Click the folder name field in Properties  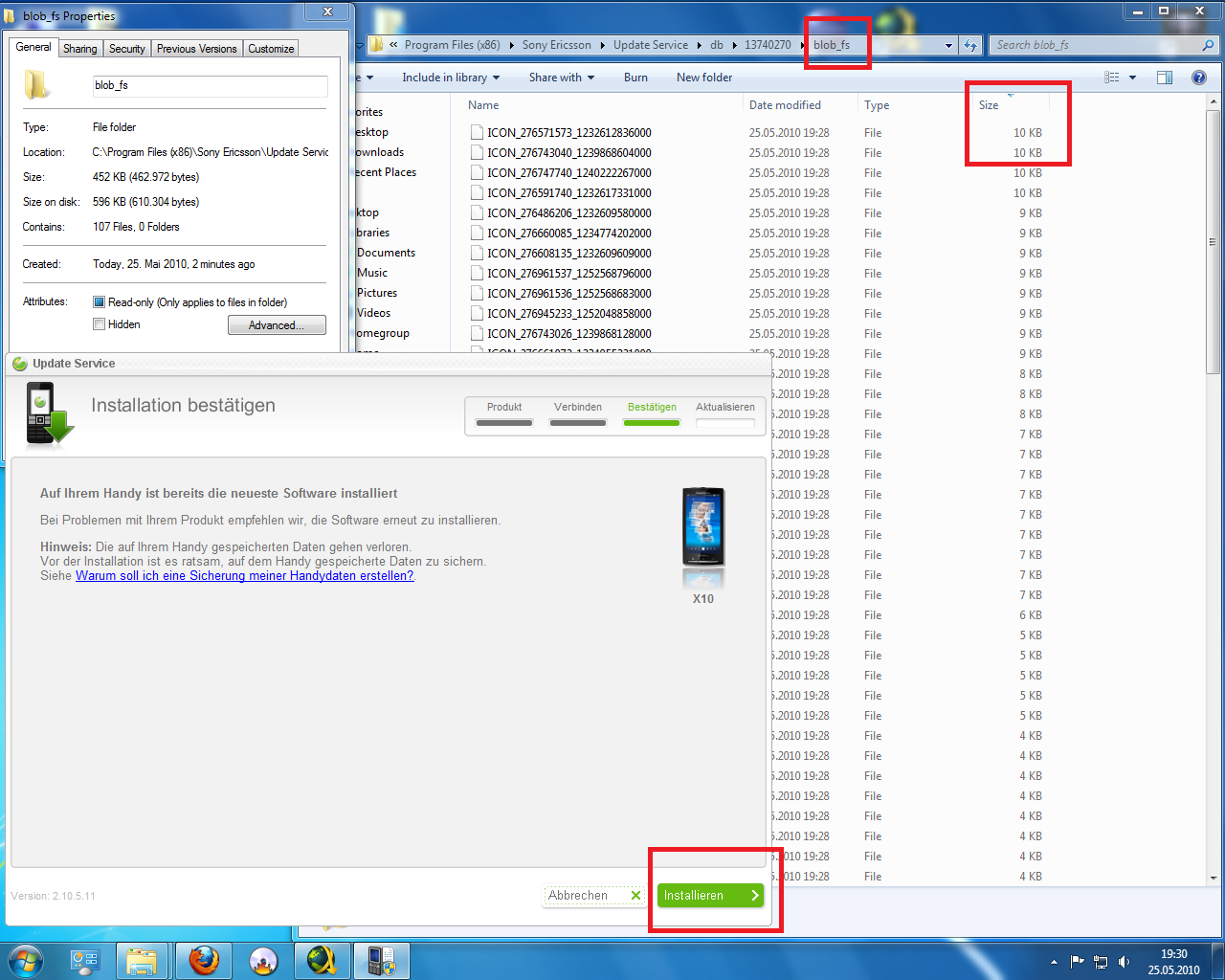point(210,86)
